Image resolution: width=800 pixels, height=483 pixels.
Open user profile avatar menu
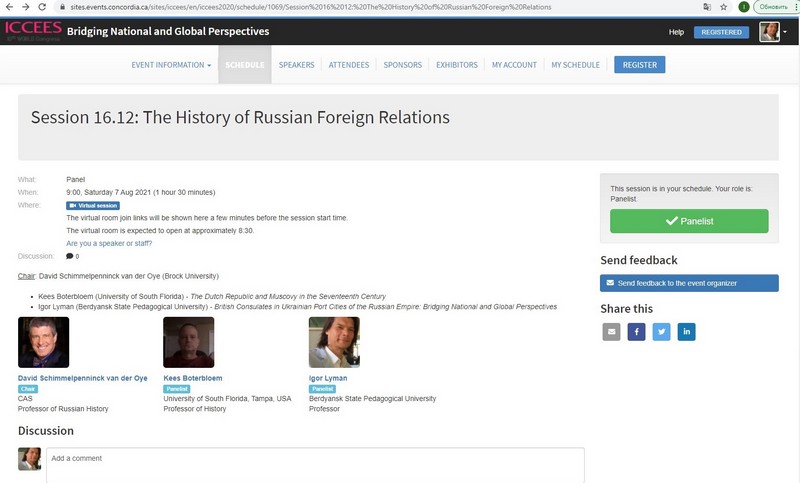click(769, 32)
